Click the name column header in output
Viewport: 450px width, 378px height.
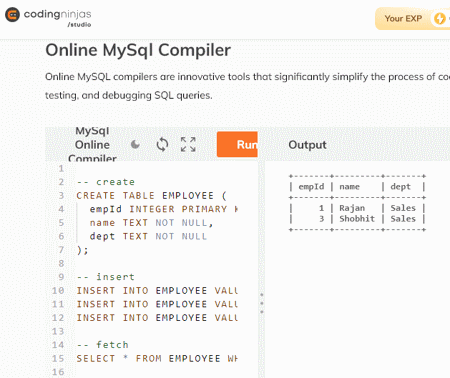(x=349, y=187)
